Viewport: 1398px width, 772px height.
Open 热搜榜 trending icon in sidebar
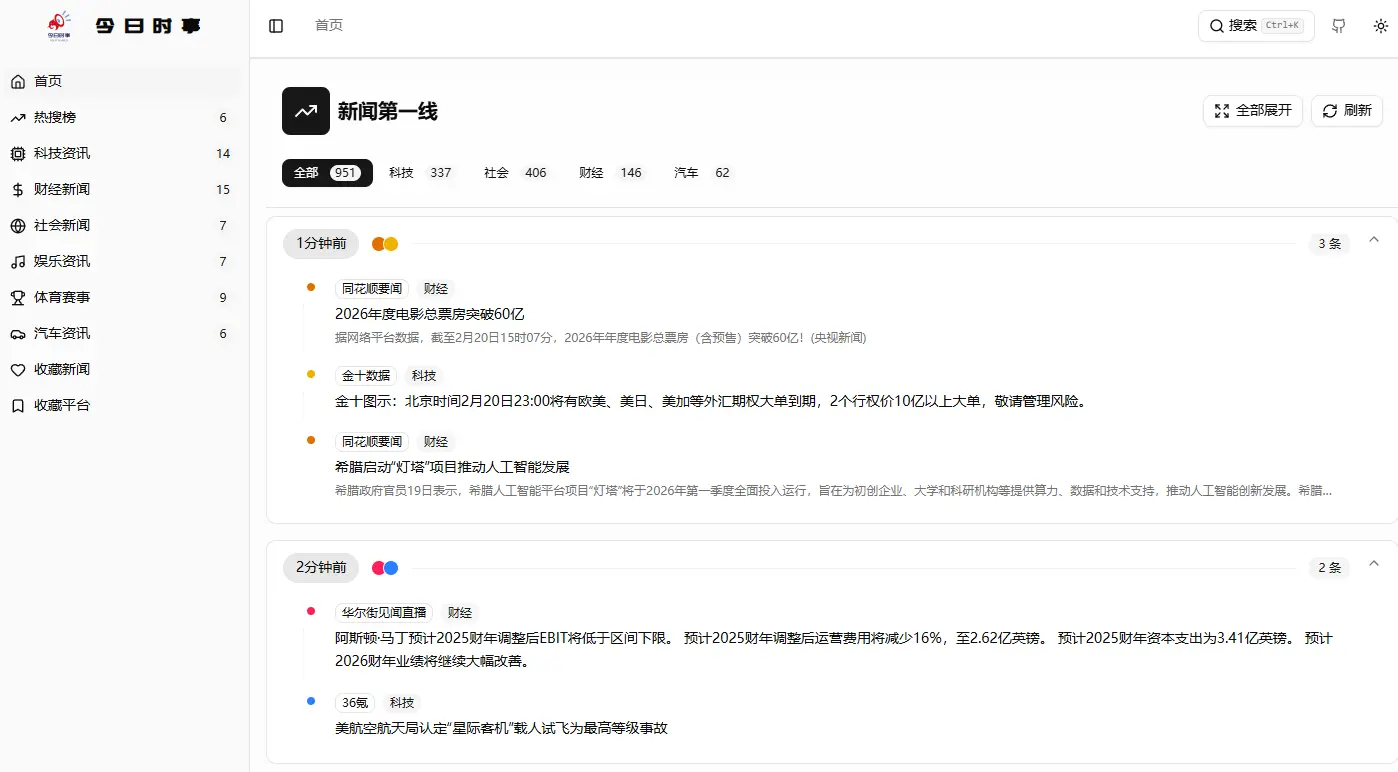pyautogui.click(x=18, y=117)
